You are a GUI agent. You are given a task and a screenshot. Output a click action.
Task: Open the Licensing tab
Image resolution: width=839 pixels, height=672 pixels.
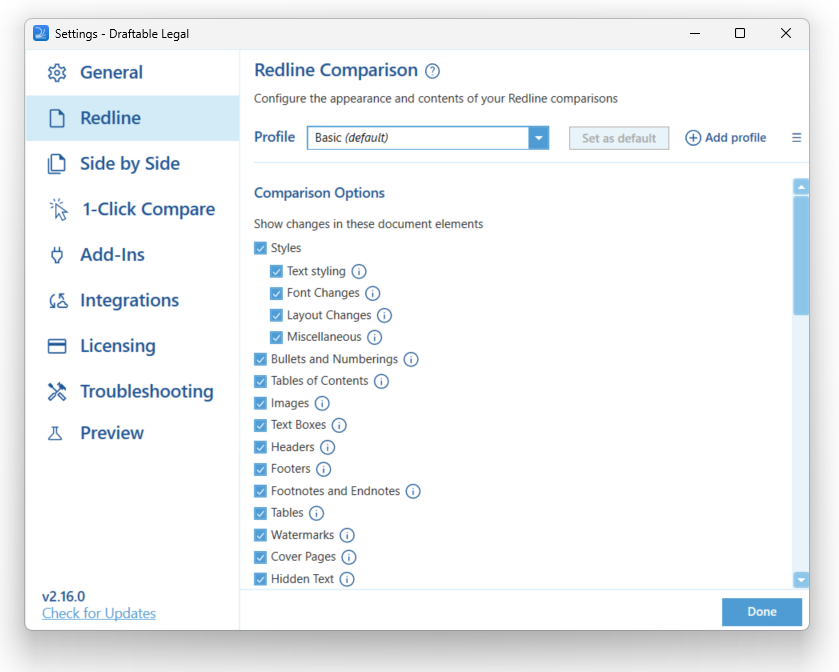click(x=133, y=346)
